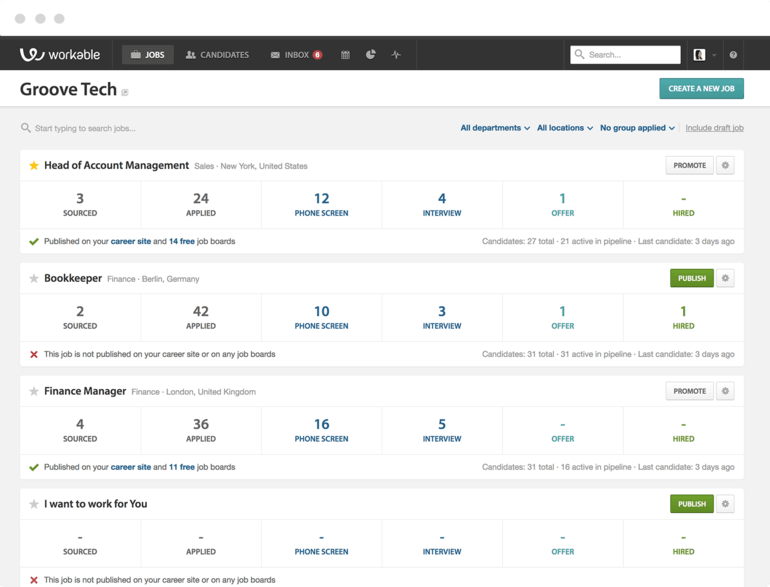Open the activity pulse icon
Image resolution: width=770 pixels, height=587 pixels.
[396, 55]
